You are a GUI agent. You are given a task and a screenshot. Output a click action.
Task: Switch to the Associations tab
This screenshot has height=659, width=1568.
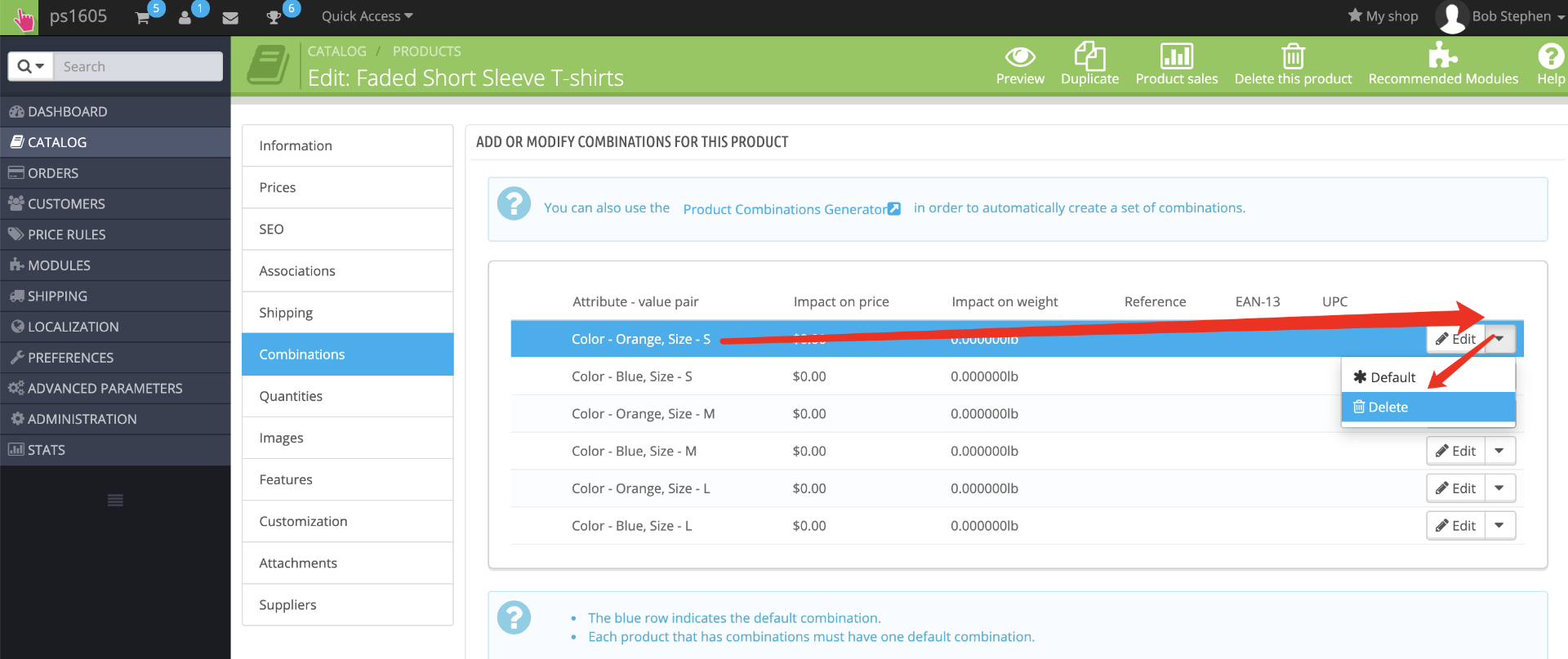348,271
